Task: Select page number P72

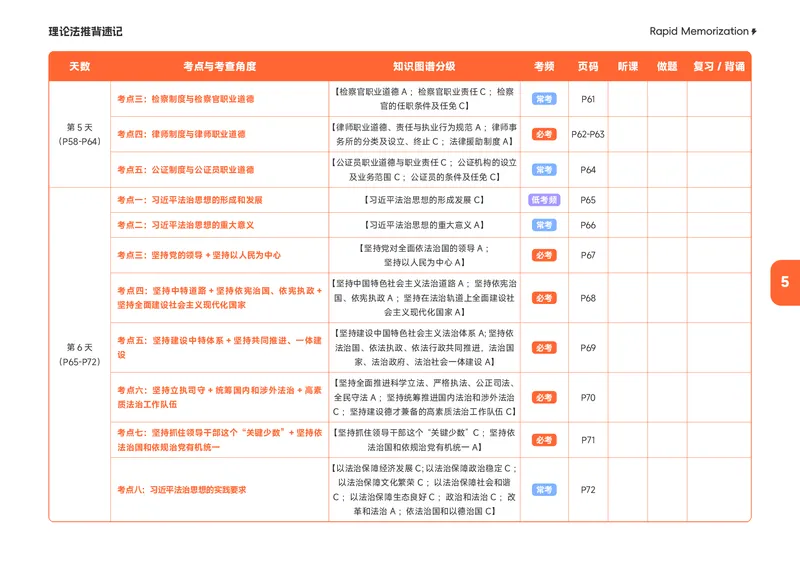Action: click(x=588, y=490)
